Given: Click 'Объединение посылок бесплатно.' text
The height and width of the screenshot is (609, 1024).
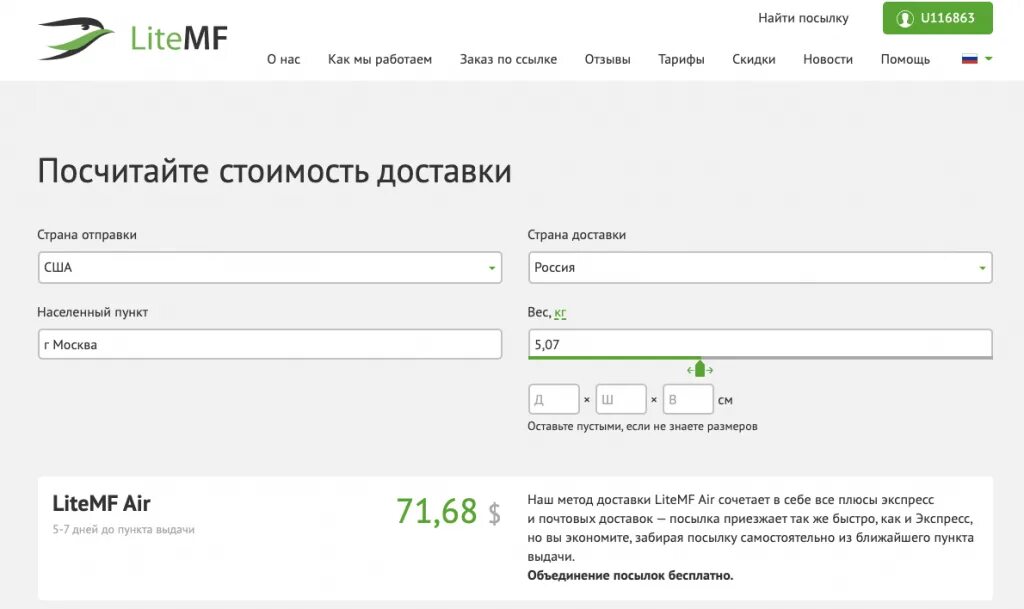Looking at the screenshot, I should pyautogui.click(x=630, y=576).
